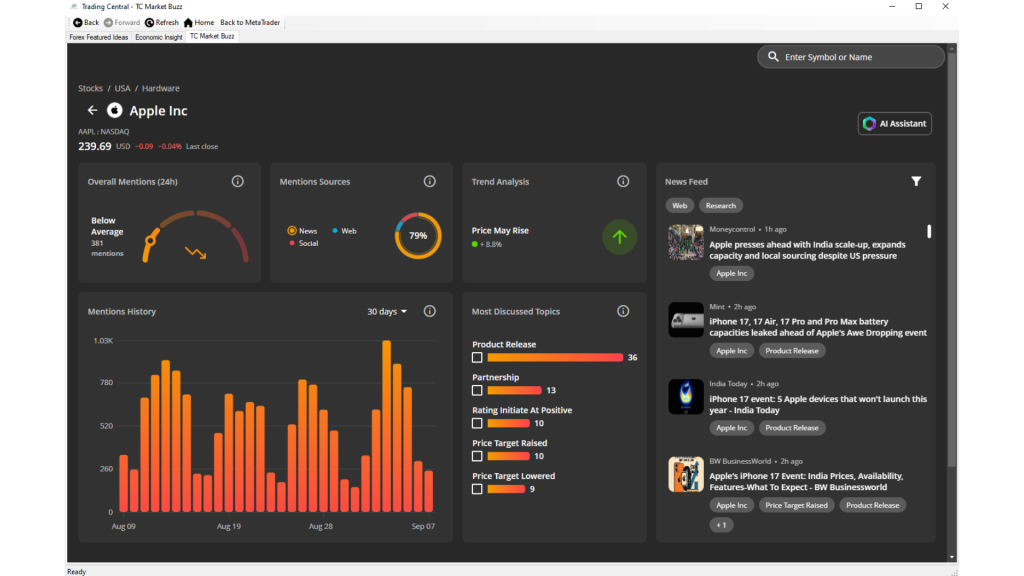
Task: Check the Price Target Lowered checkbox
Action: tap(477, 489)
